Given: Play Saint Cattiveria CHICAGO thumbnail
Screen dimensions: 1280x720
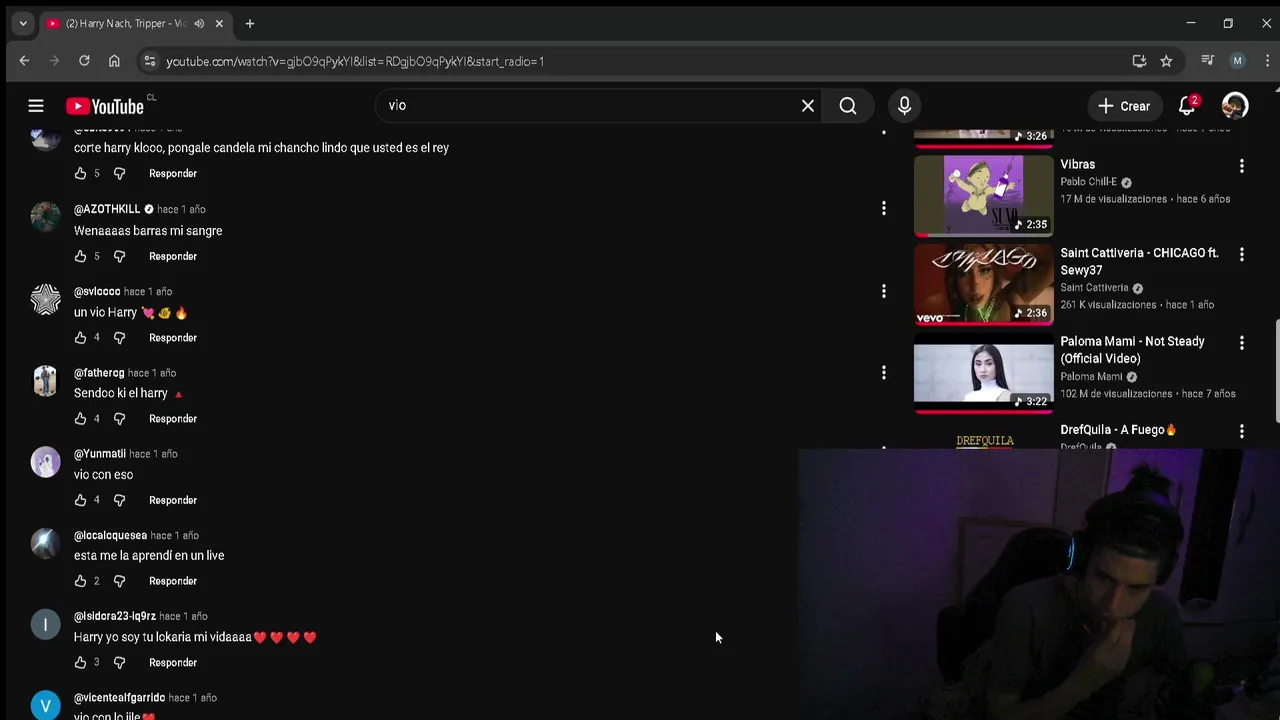Looking at the screenshot, I should (x=983, y=284).
